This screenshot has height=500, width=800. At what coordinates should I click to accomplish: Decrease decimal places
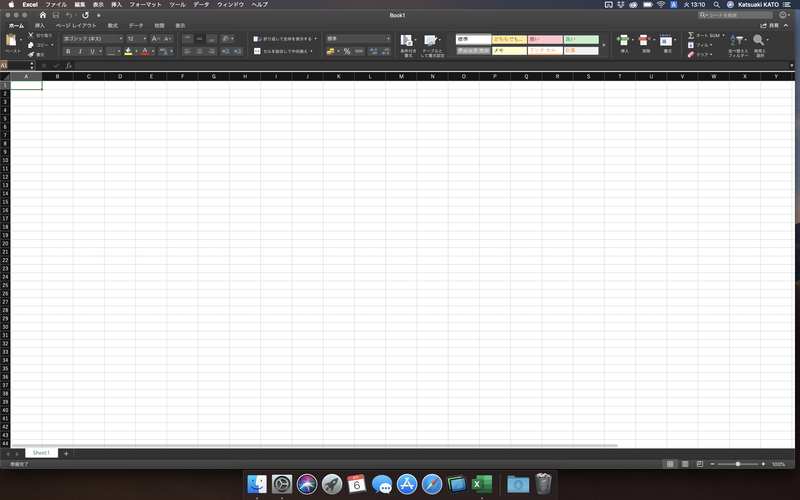[x=385, y=51]
